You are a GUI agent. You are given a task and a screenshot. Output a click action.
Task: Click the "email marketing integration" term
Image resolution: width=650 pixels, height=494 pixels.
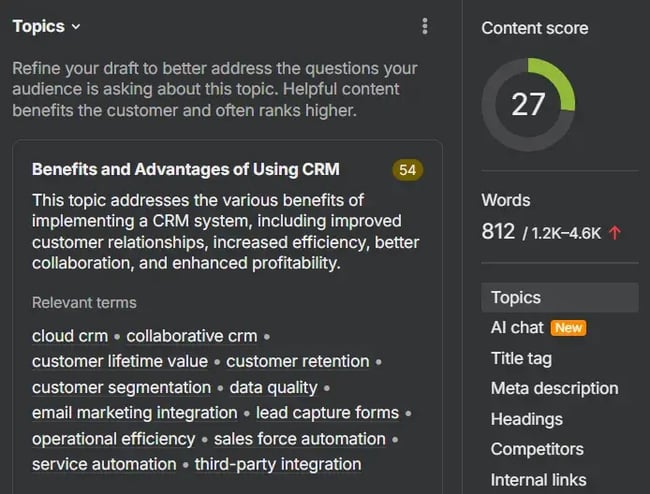[135, 413]
